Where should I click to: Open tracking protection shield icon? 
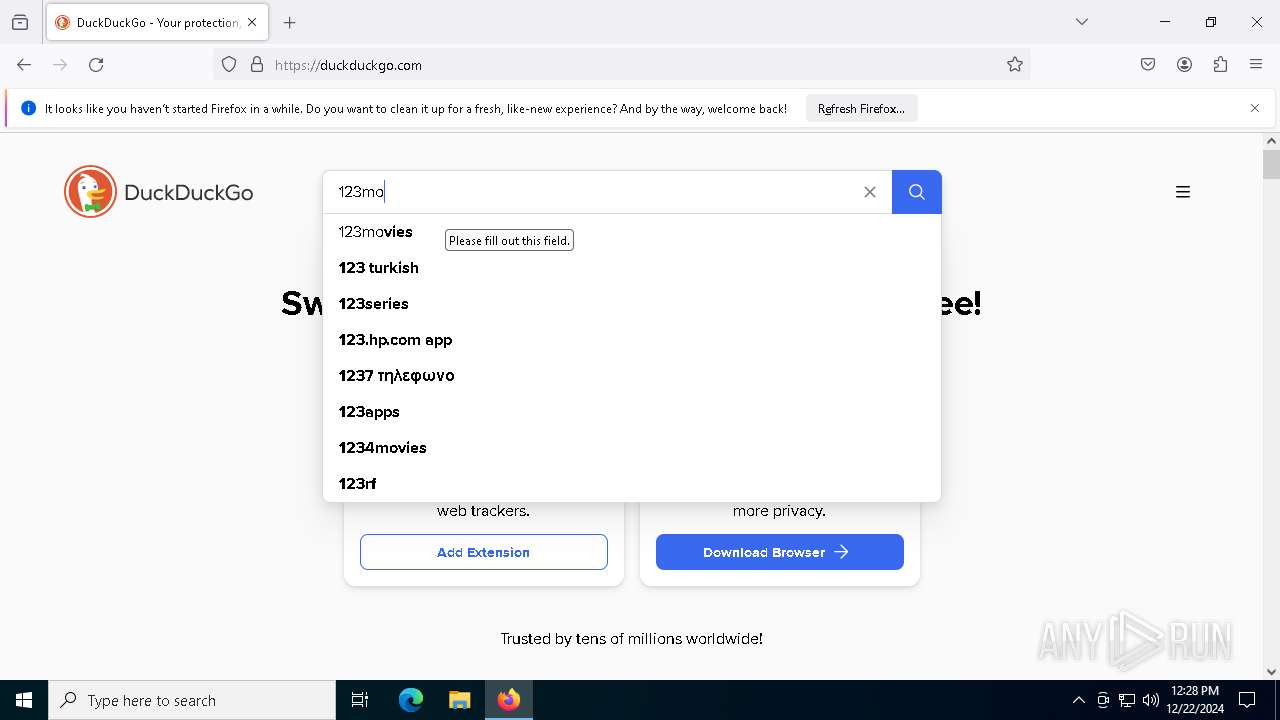229,65
